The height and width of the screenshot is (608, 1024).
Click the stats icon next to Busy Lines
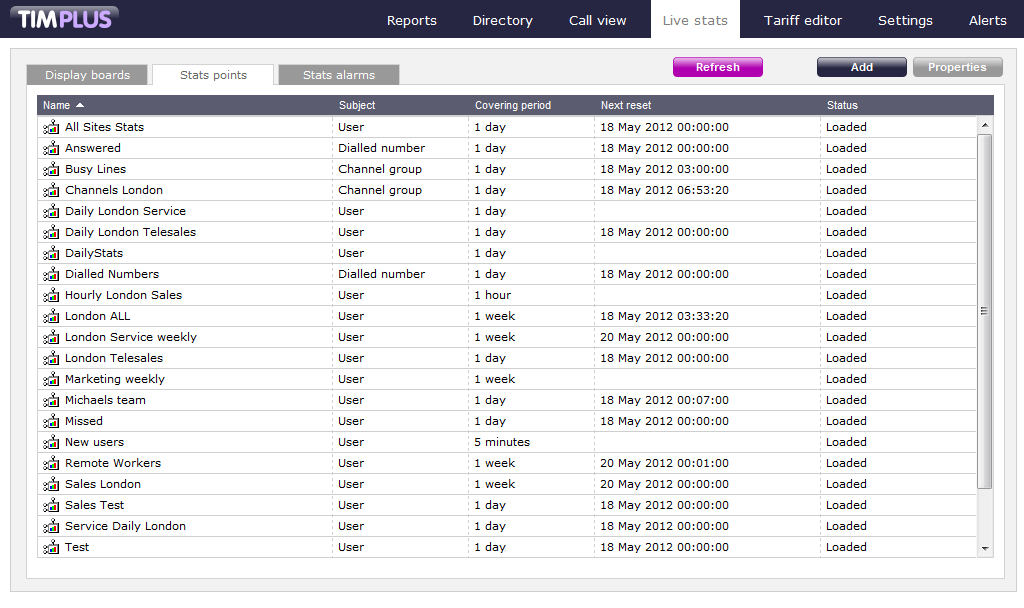pyautogui.click(x=51, y=169)
